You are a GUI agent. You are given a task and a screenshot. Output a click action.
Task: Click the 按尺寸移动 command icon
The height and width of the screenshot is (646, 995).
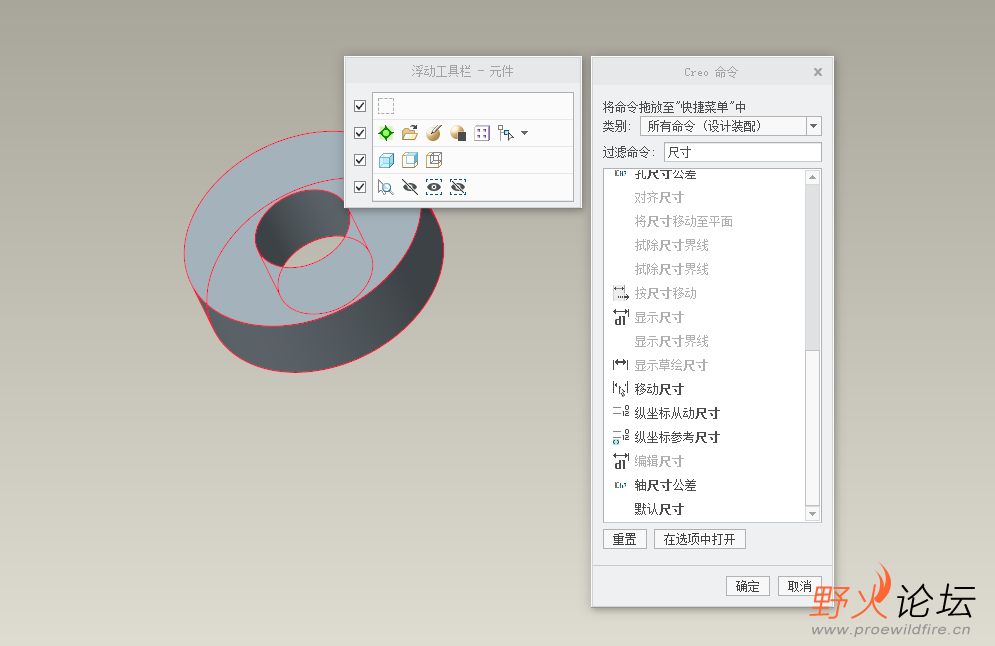pyautogui.click(x=621, y=293)
